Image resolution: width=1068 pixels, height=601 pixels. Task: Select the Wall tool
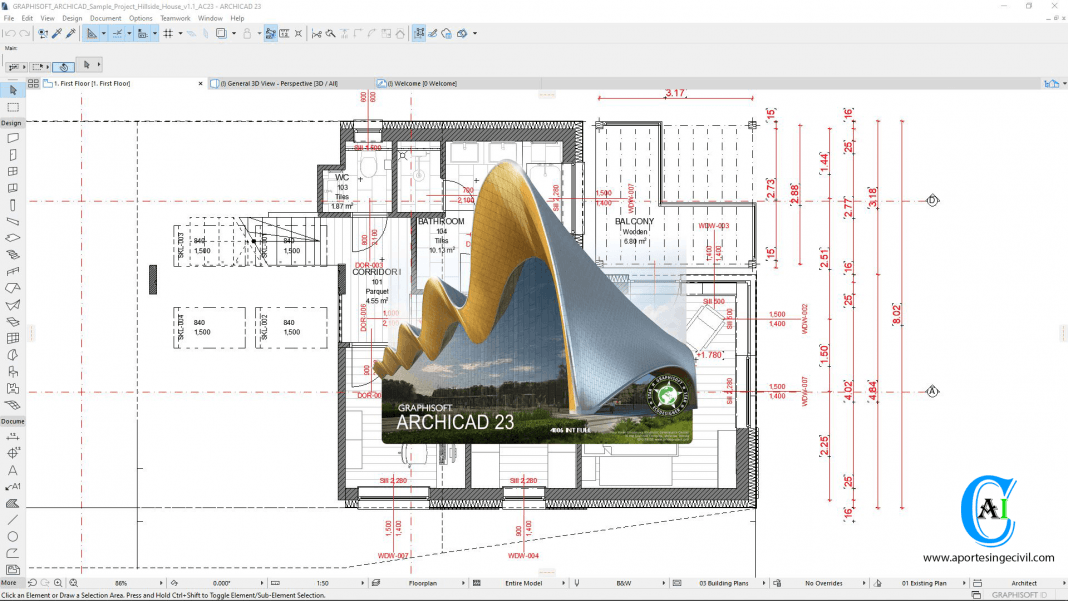click(12, 137)
